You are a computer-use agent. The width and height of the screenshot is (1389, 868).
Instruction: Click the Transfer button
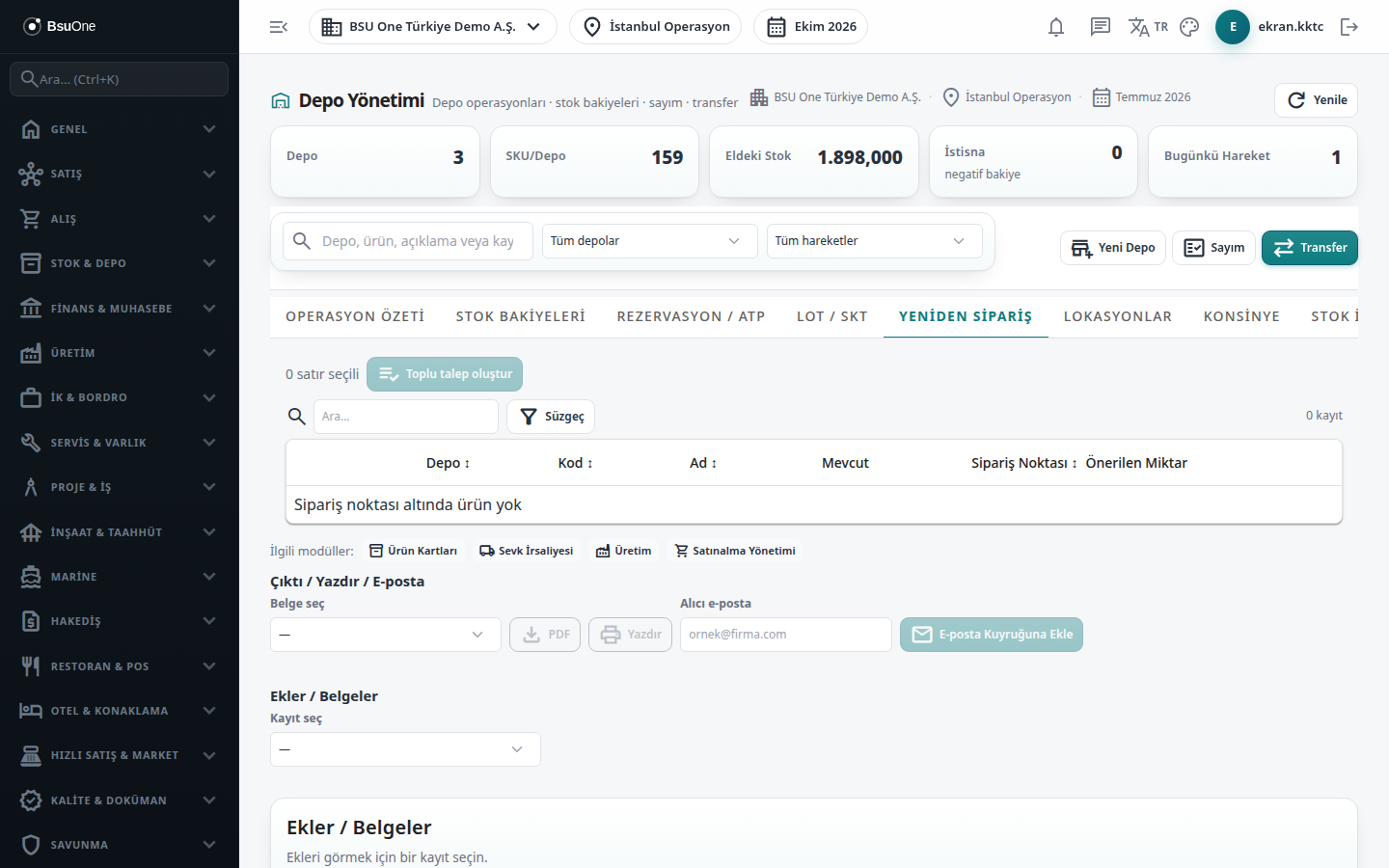point(1310,248)
